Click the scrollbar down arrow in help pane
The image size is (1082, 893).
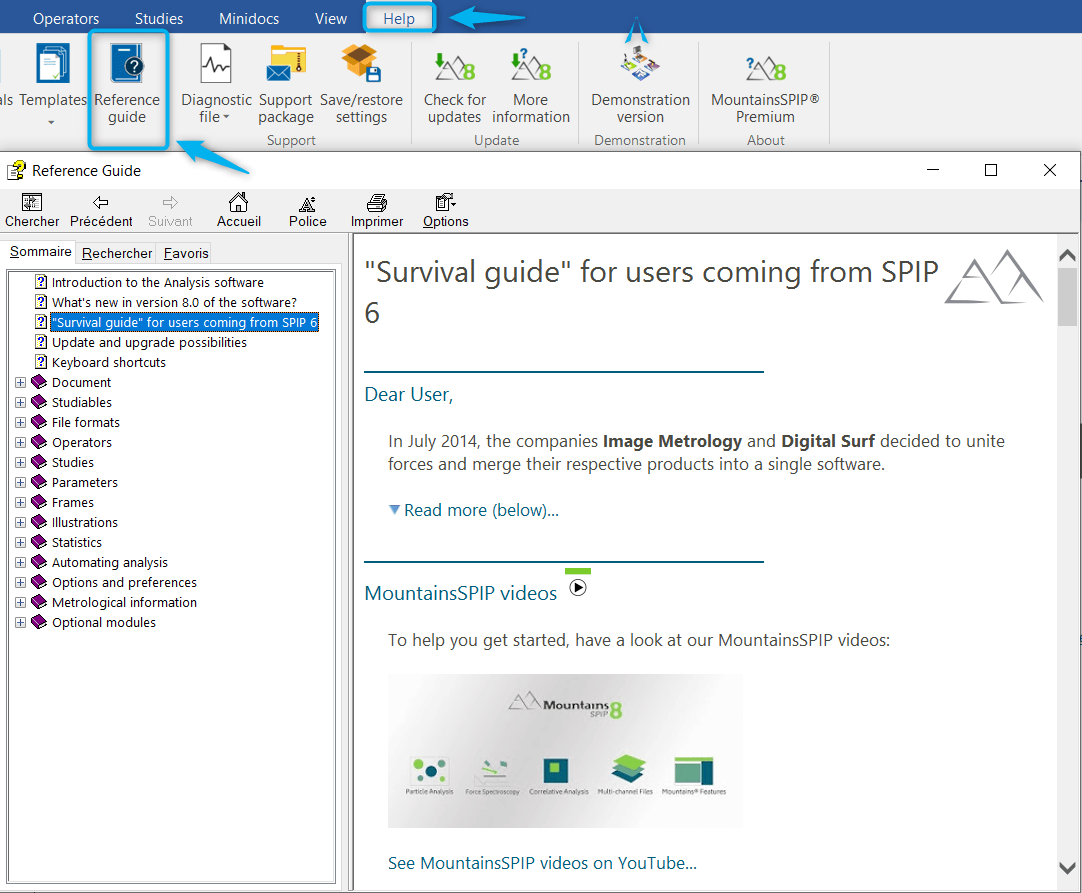pos(1067,868)
